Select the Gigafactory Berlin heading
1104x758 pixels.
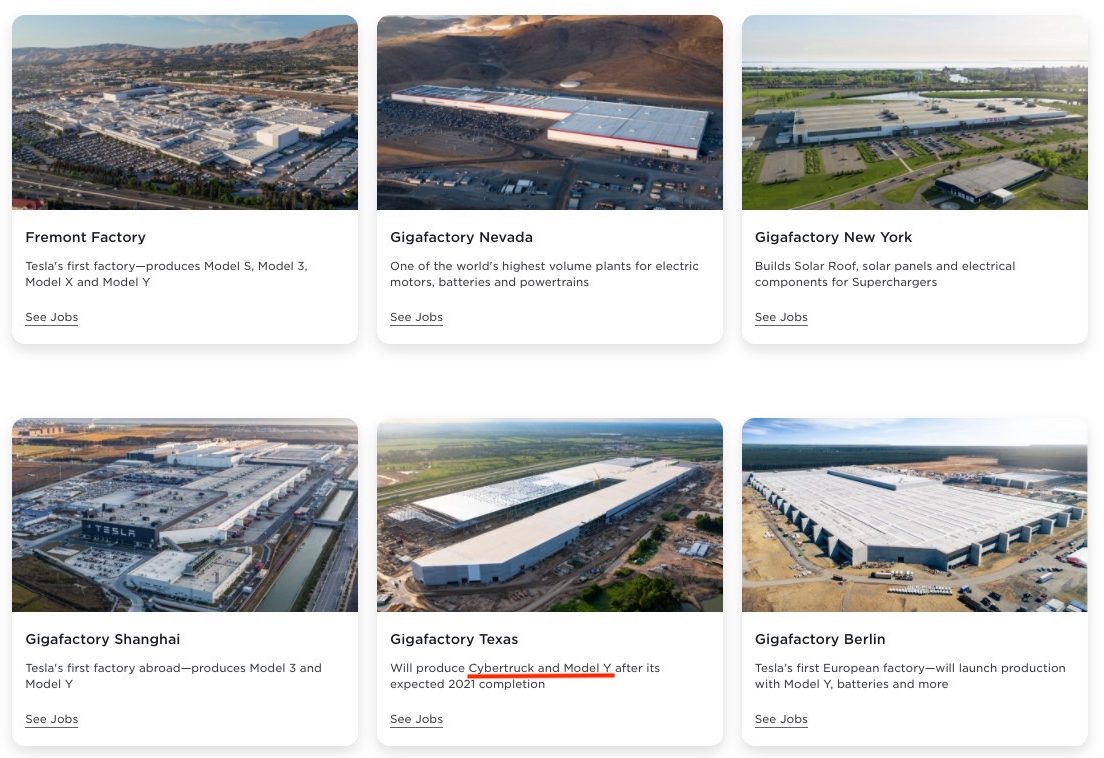pyautogui.click(x=820, y=639)
